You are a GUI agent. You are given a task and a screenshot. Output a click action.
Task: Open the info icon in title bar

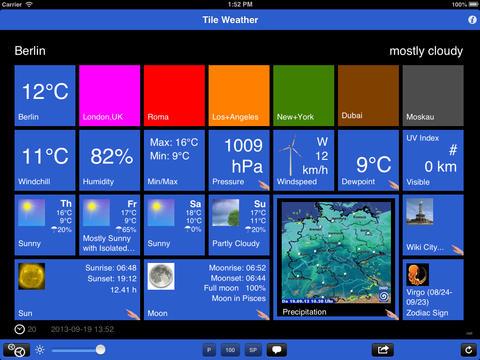(472, 20)
